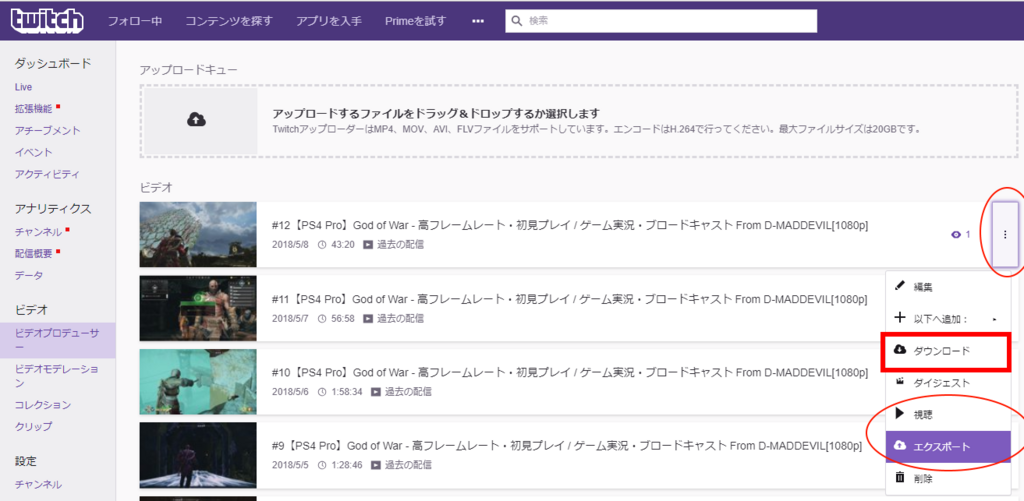Click the pencil icon next to 編集
Screen dimensions: 1024x501
900,285
